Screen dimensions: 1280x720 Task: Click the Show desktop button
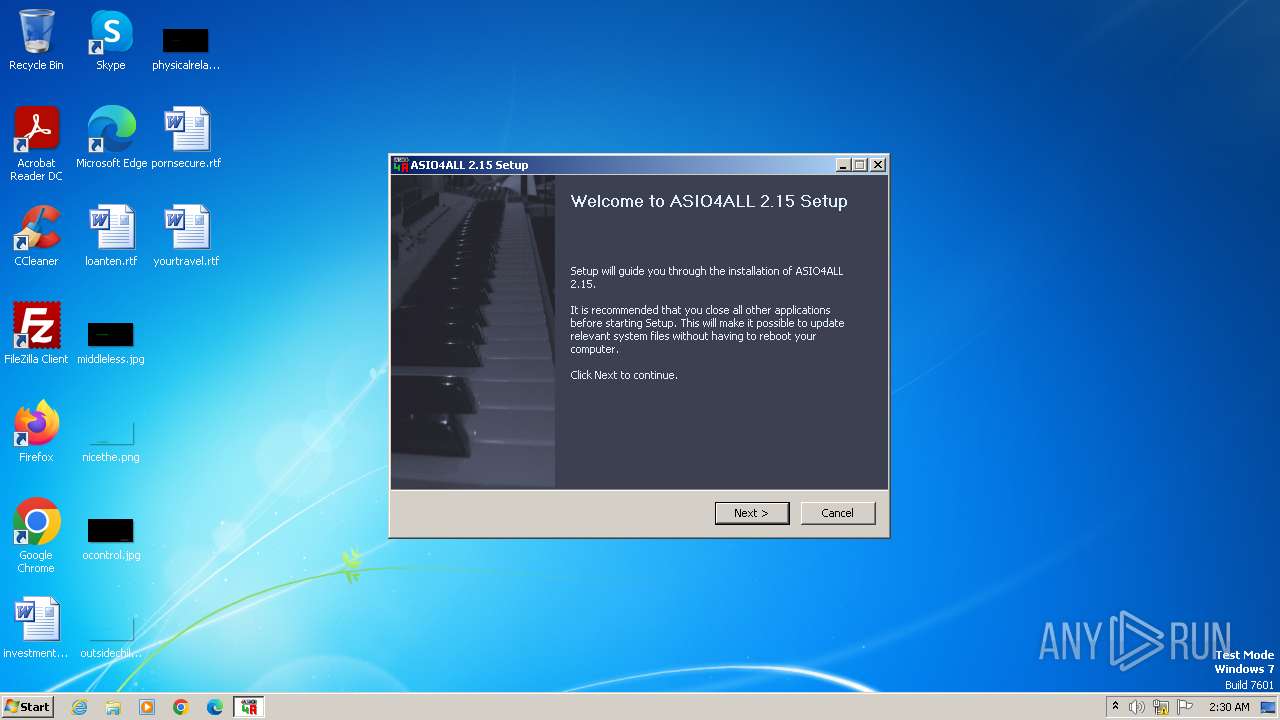click(x=1270, y=707)
